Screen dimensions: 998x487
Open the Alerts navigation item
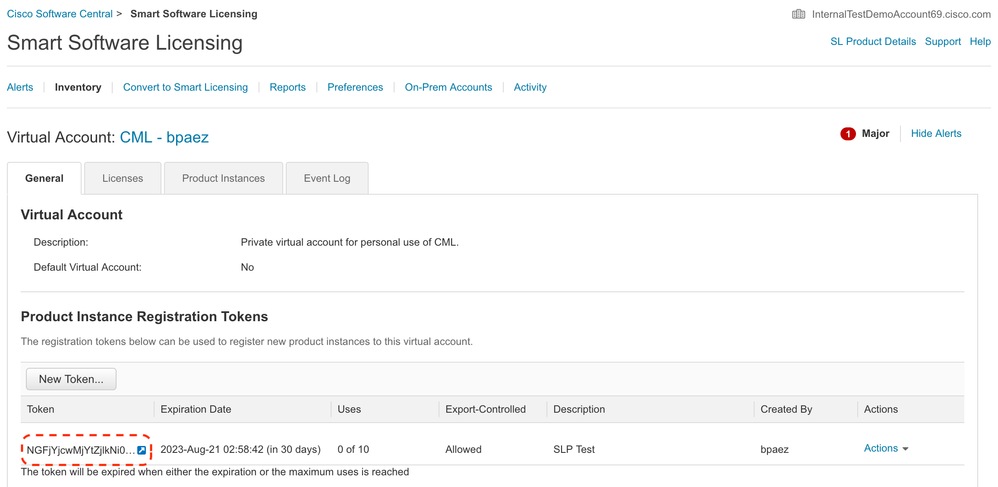click(x=20, y=87)
